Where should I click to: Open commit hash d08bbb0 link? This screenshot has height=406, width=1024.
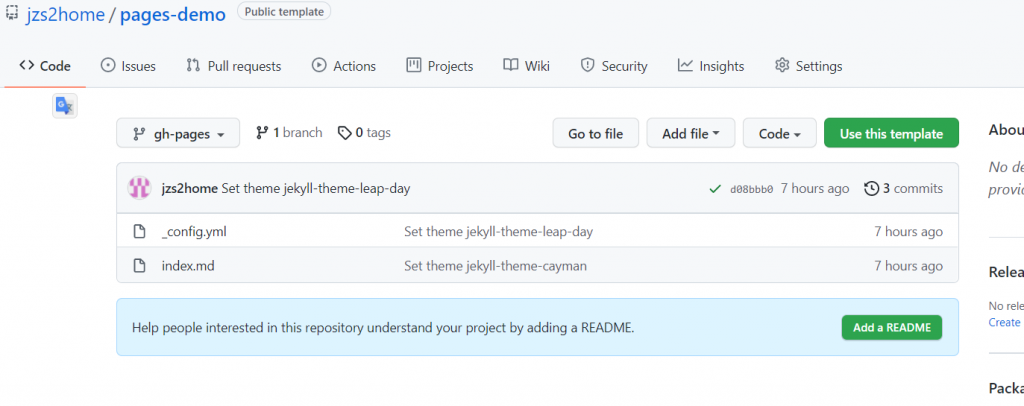(752, 189)
